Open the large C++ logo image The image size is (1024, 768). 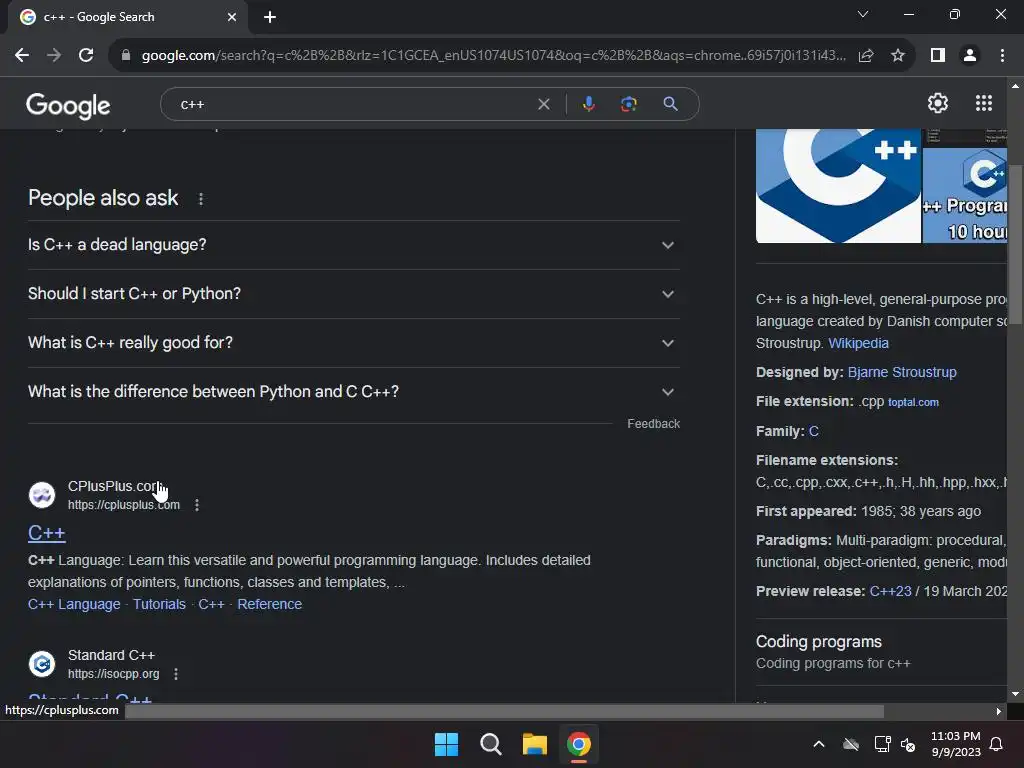point(838,186)
